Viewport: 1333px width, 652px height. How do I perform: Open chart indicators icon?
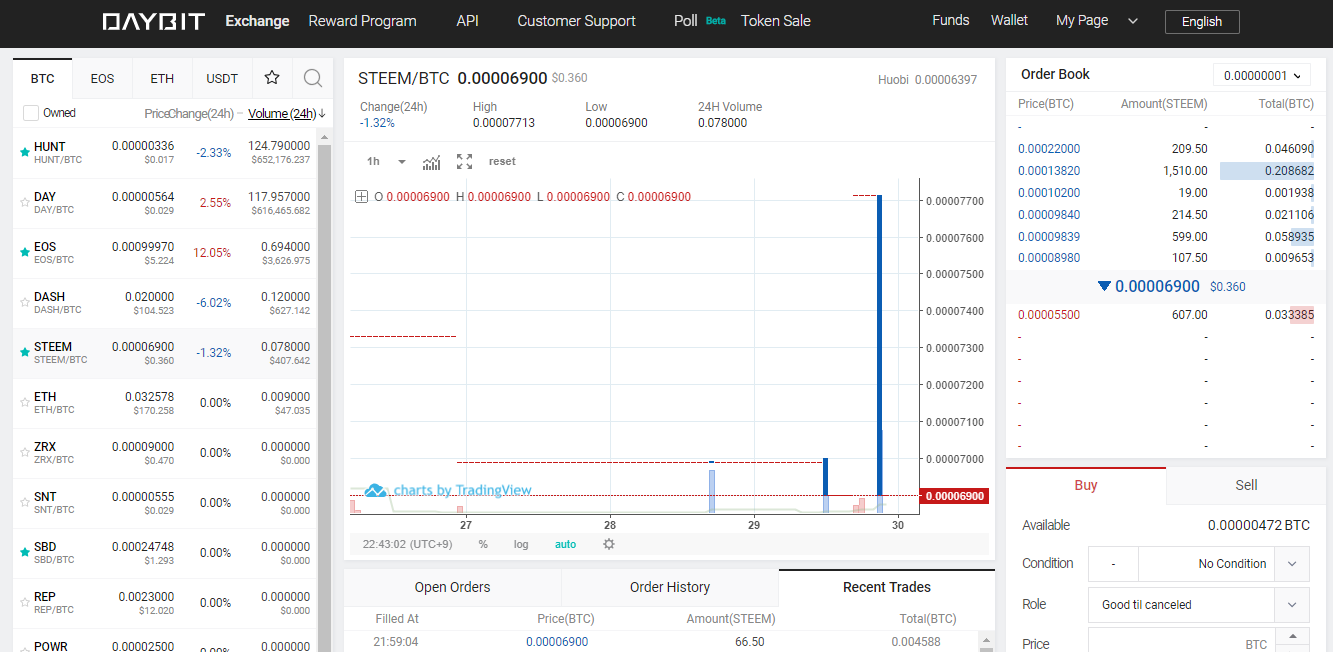point(431,161)
